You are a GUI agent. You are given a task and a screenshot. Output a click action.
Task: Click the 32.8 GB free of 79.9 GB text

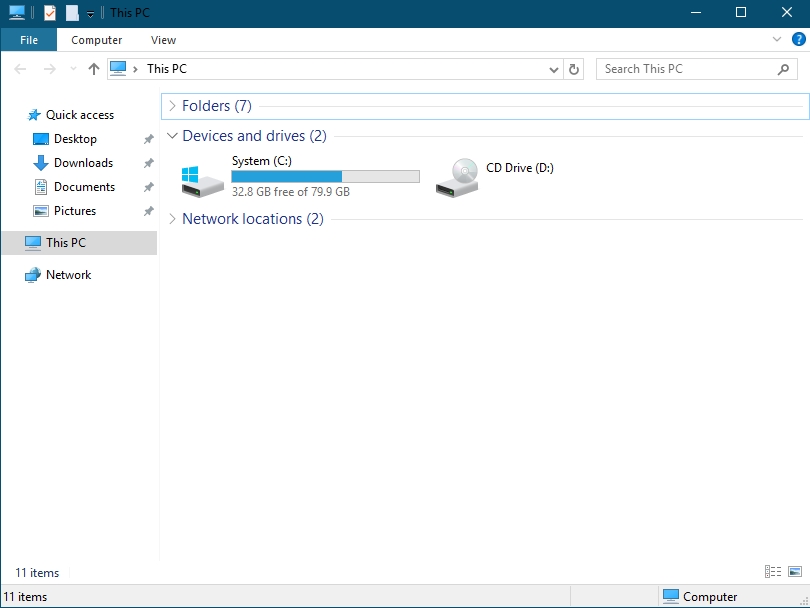pyautogui.click(x=291, y=192)
